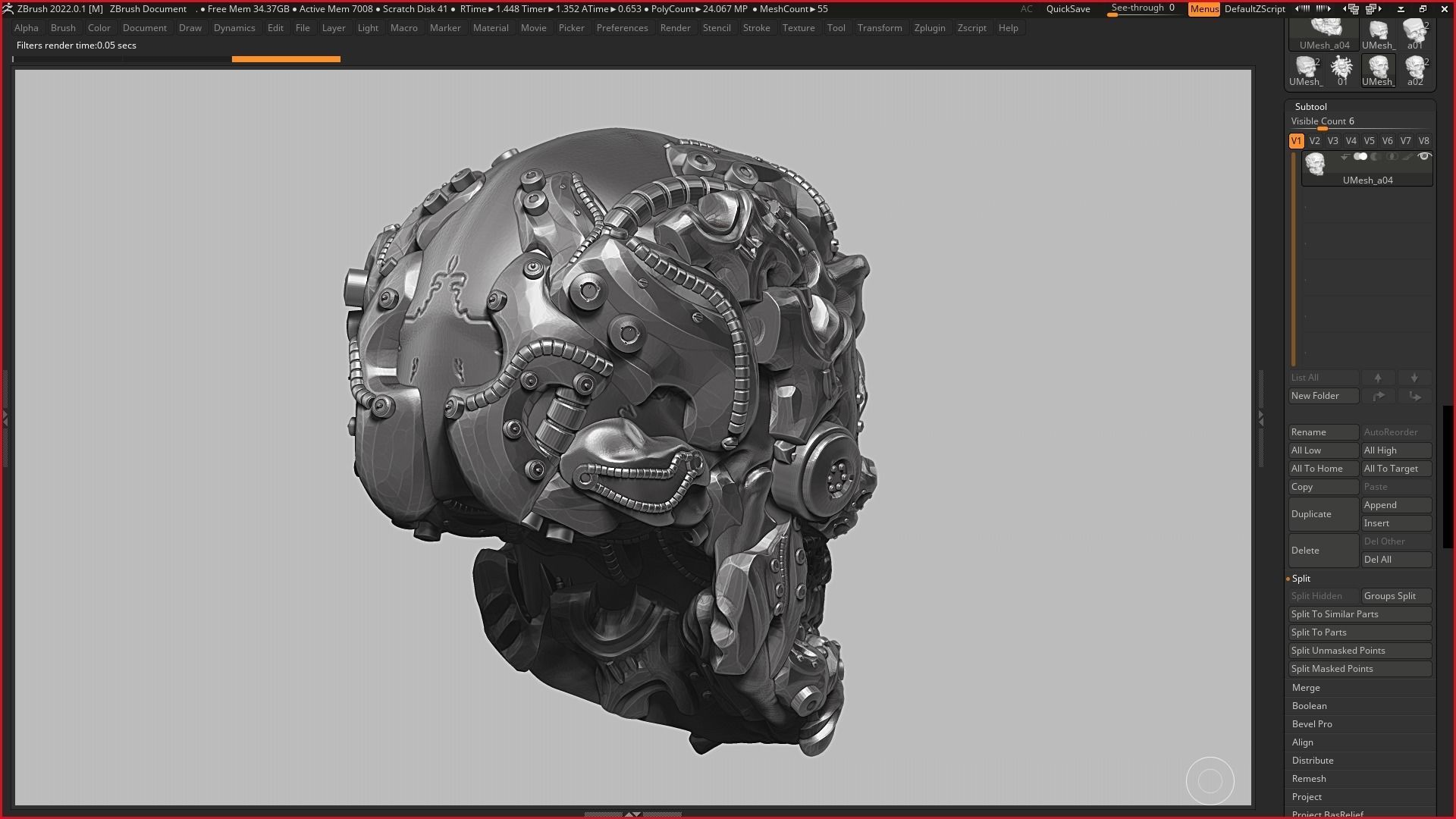Switch to visibility set V6
This screenshot has width=1456, height=819.
pyautogui.click(x=1387, y=141)
